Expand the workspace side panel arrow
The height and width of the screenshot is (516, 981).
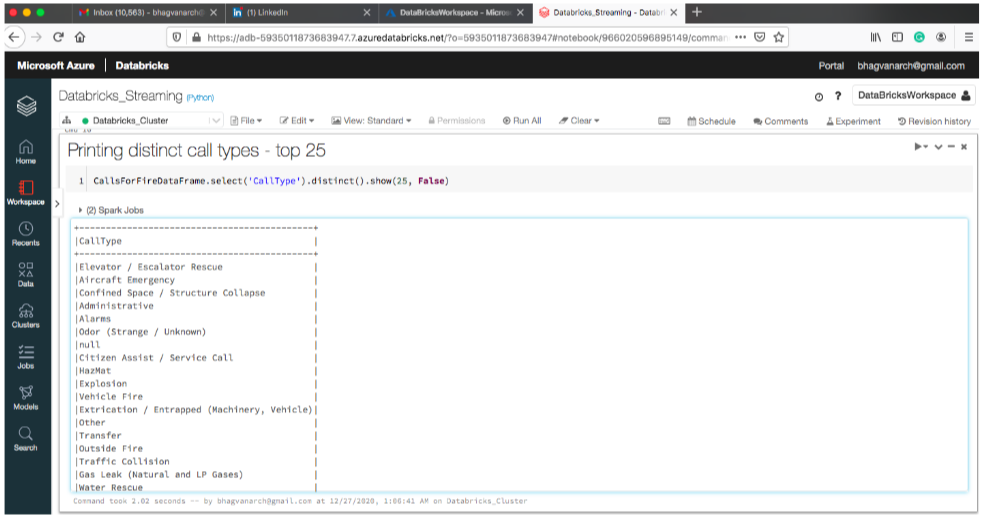[x=57, y=203]
